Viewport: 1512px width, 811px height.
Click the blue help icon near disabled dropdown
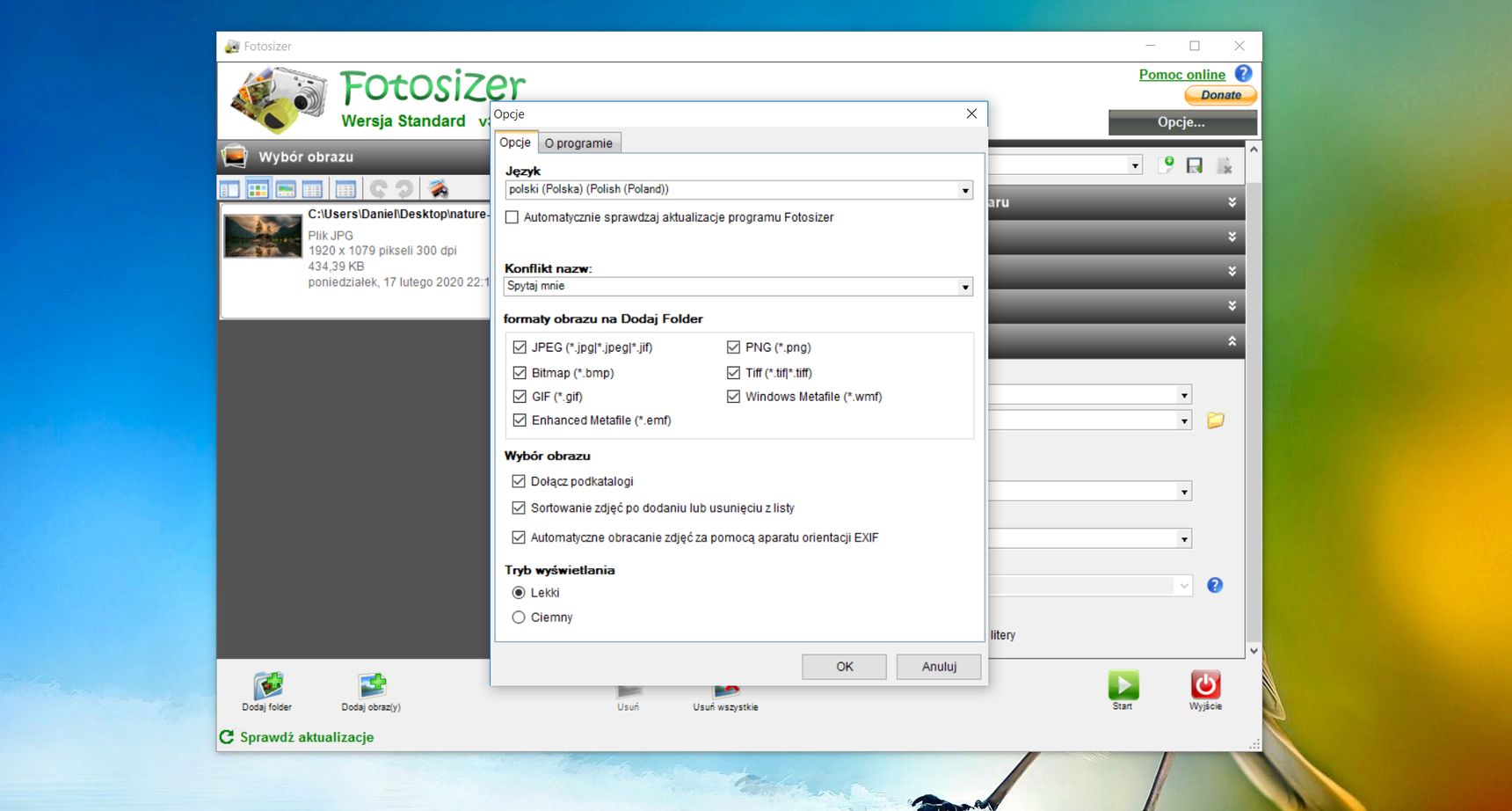[1215, 585]
